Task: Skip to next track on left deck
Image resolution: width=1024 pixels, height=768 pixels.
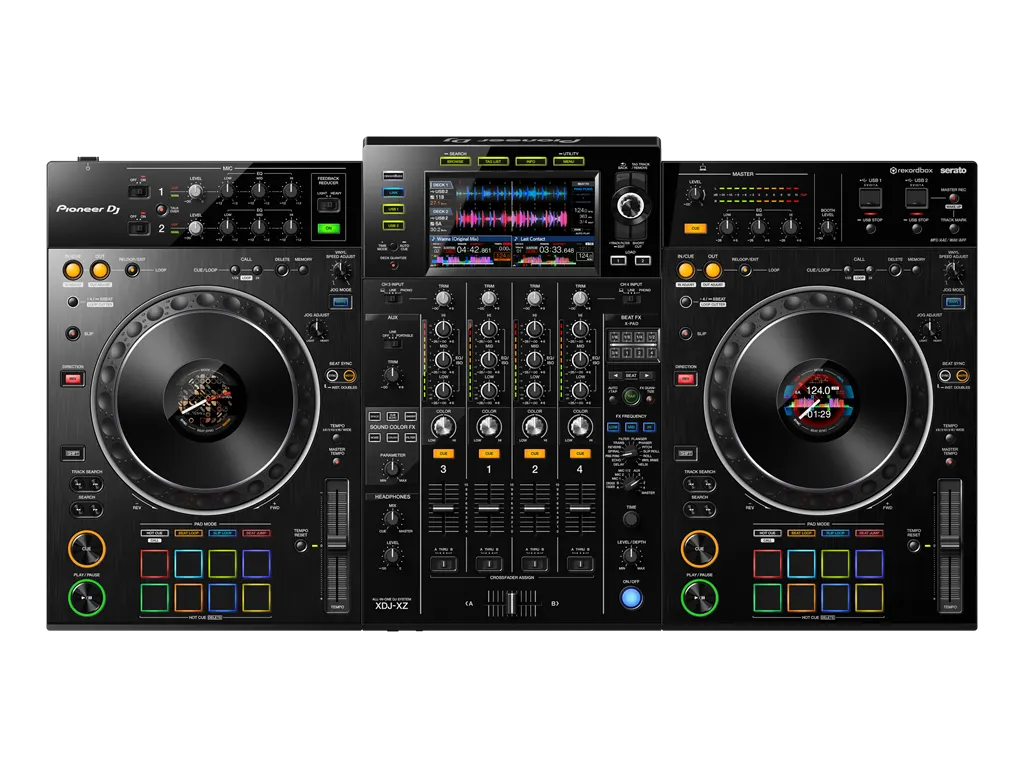Action: [95, 485]
